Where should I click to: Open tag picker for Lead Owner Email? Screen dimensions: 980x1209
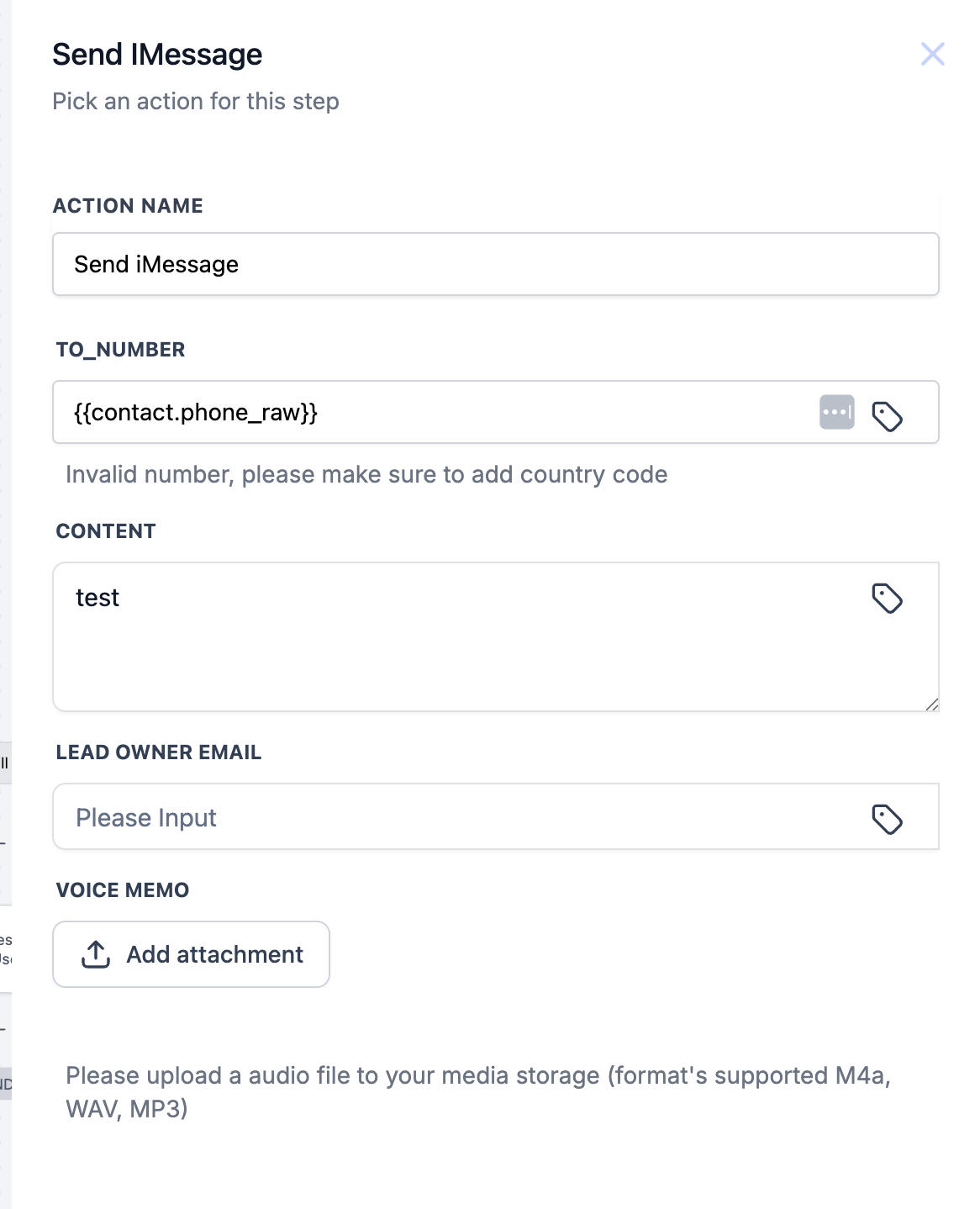pos(887,819)
